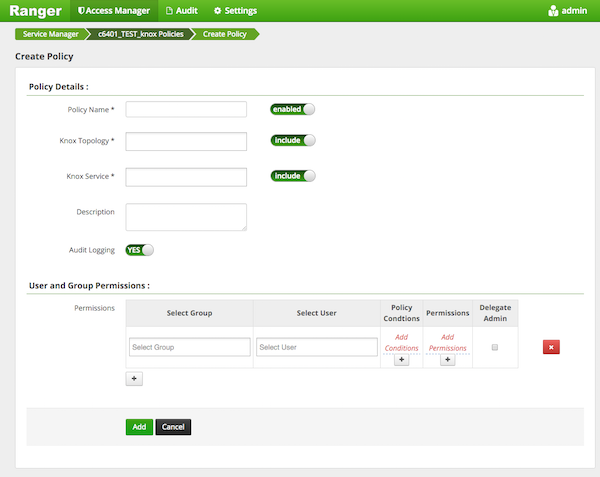The image size is (600, 477).
Task: Turn off Audit Logging switch
Action: click(139, 250)
